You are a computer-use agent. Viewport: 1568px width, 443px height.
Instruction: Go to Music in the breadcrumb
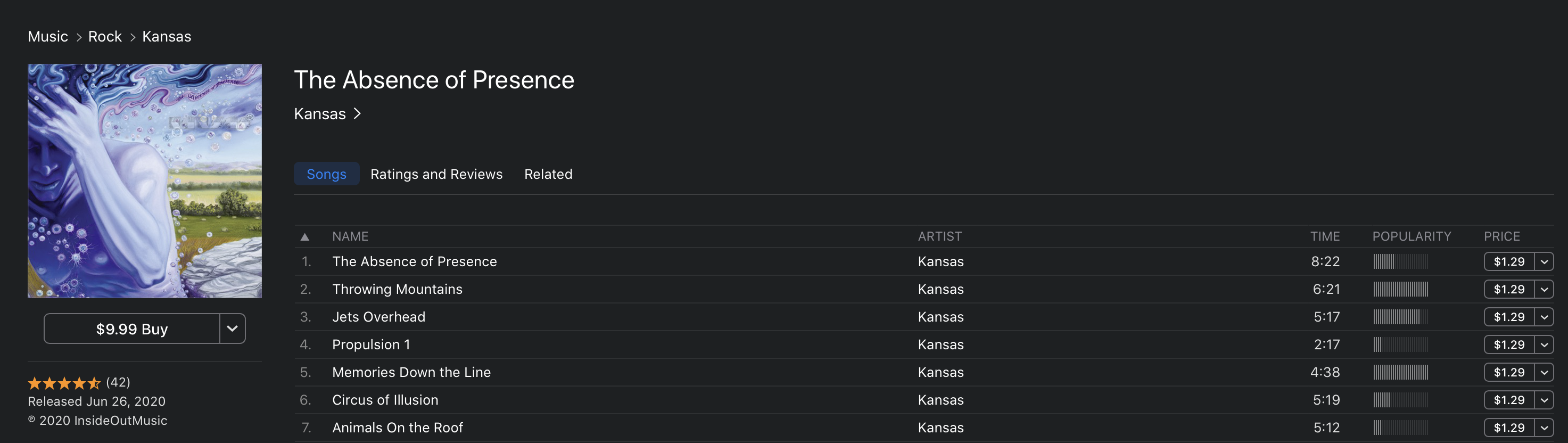pyautogui.click(x=48, y=37)
